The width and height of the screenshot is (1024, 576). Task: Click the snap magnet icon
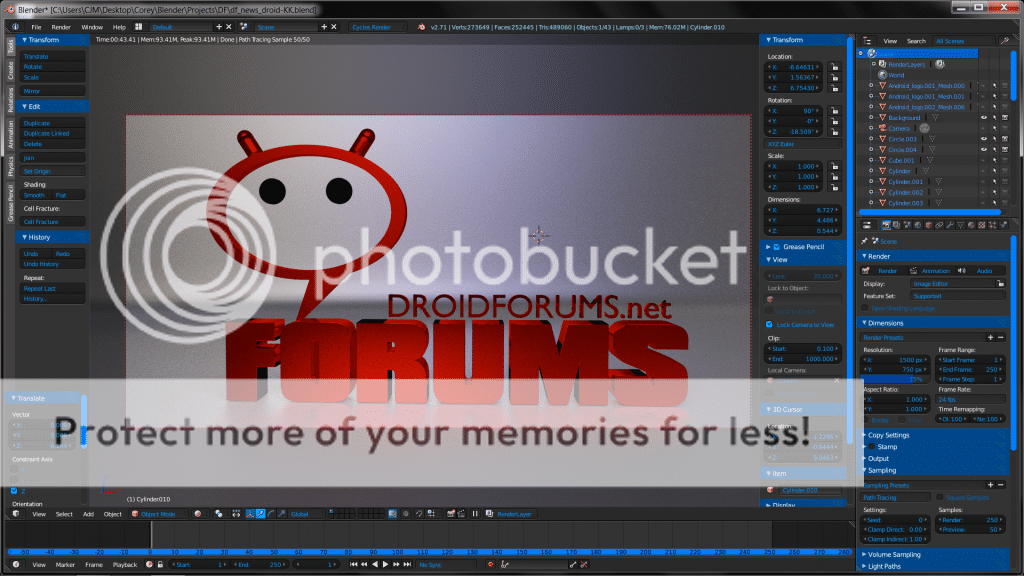(419, 514)
